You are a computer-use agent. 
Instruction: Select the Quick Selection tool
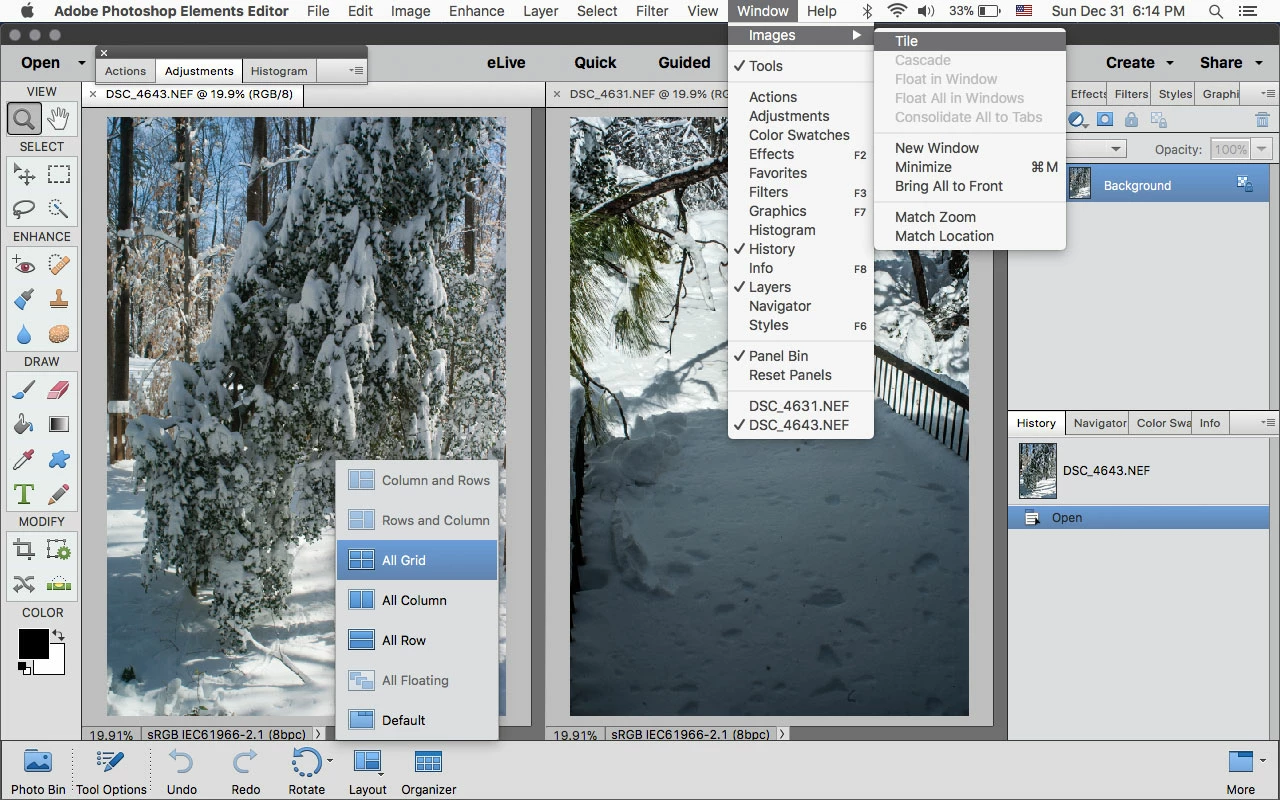click(x=59, y=209)
